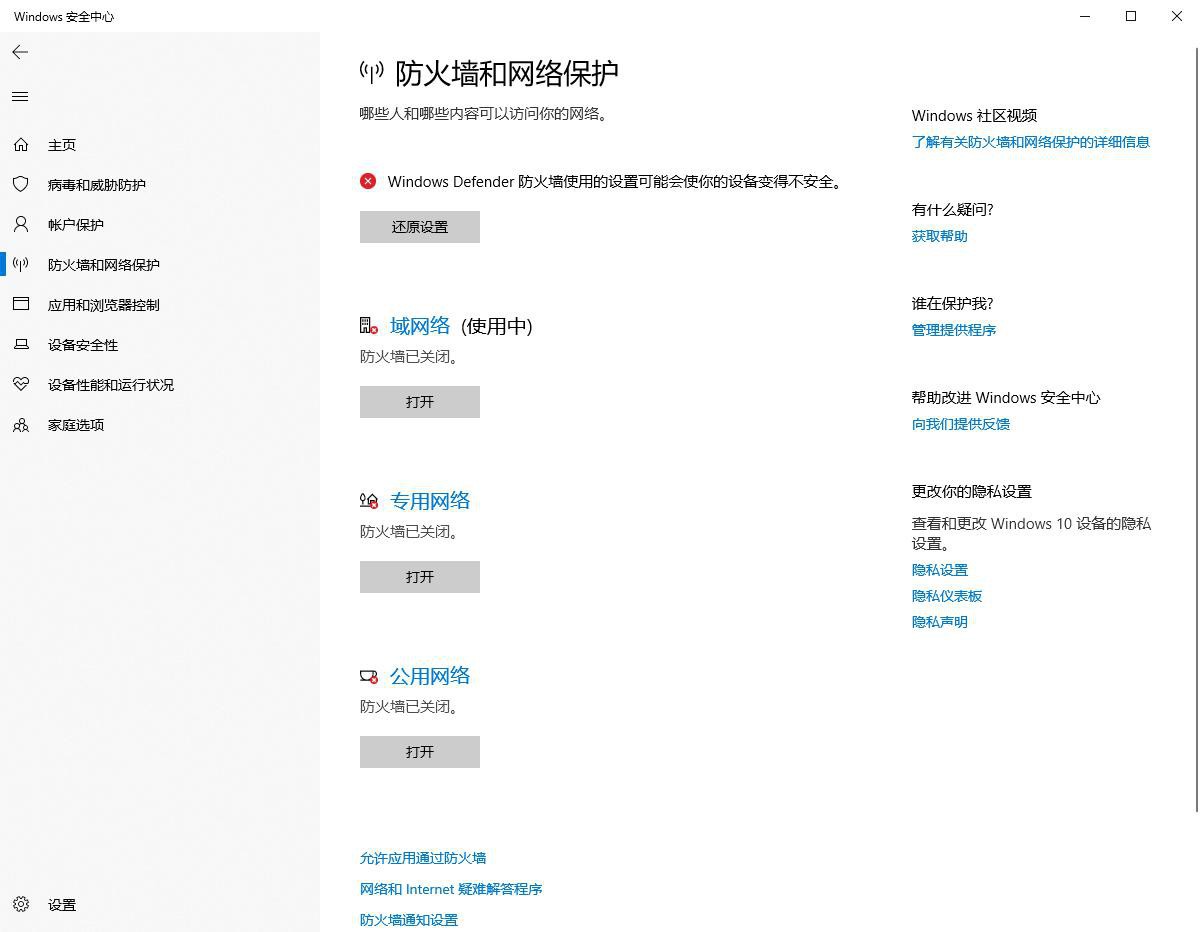
Task: Open the 专用网络 link
Action: click(430, 501)
